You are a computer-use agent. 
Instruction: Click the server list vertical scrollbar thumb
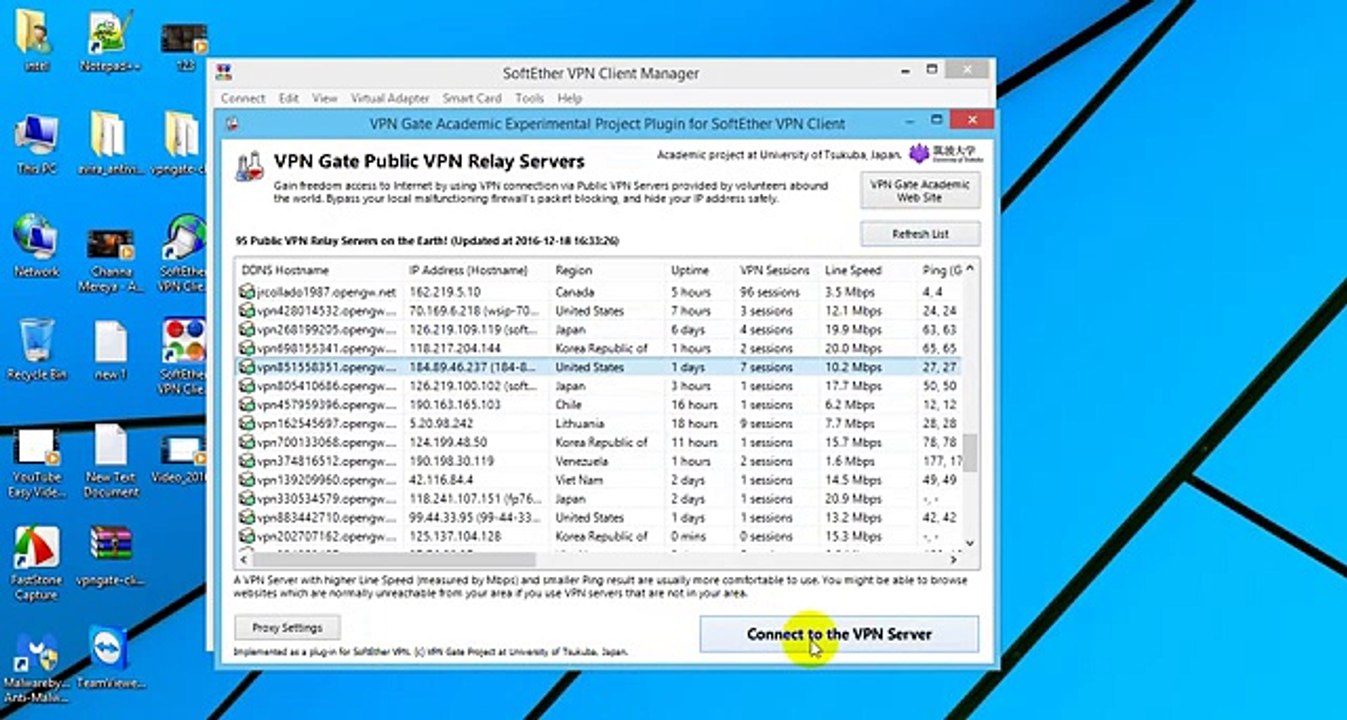tap(970, 453)
